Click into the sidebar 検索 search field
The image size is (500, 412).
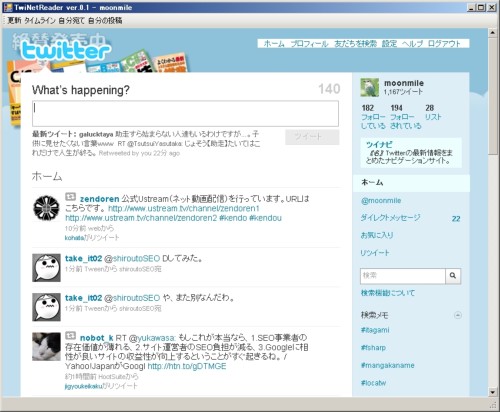[403, 276]
